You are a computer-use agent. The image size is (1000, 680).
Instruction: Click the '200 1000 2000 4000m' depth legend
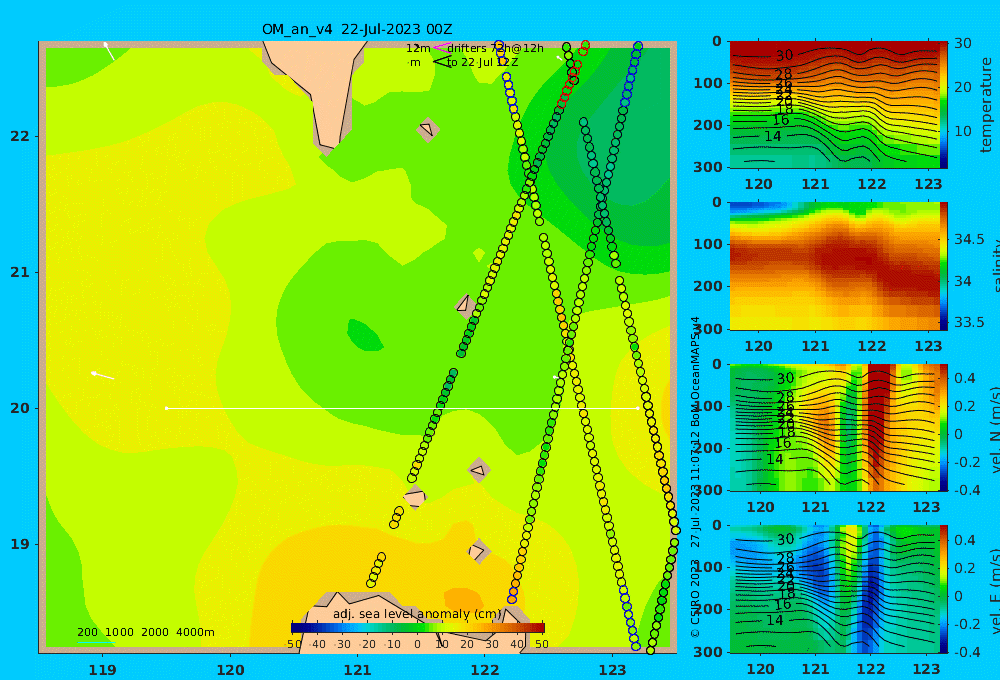(x=145, y=632)
